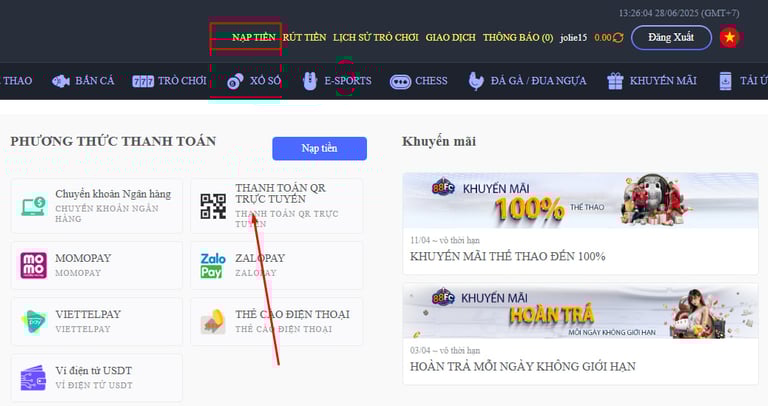Click the blue Nạp tiền button
Image resolution: width=768 pixels, height=406 pixels.
(319, 148)
